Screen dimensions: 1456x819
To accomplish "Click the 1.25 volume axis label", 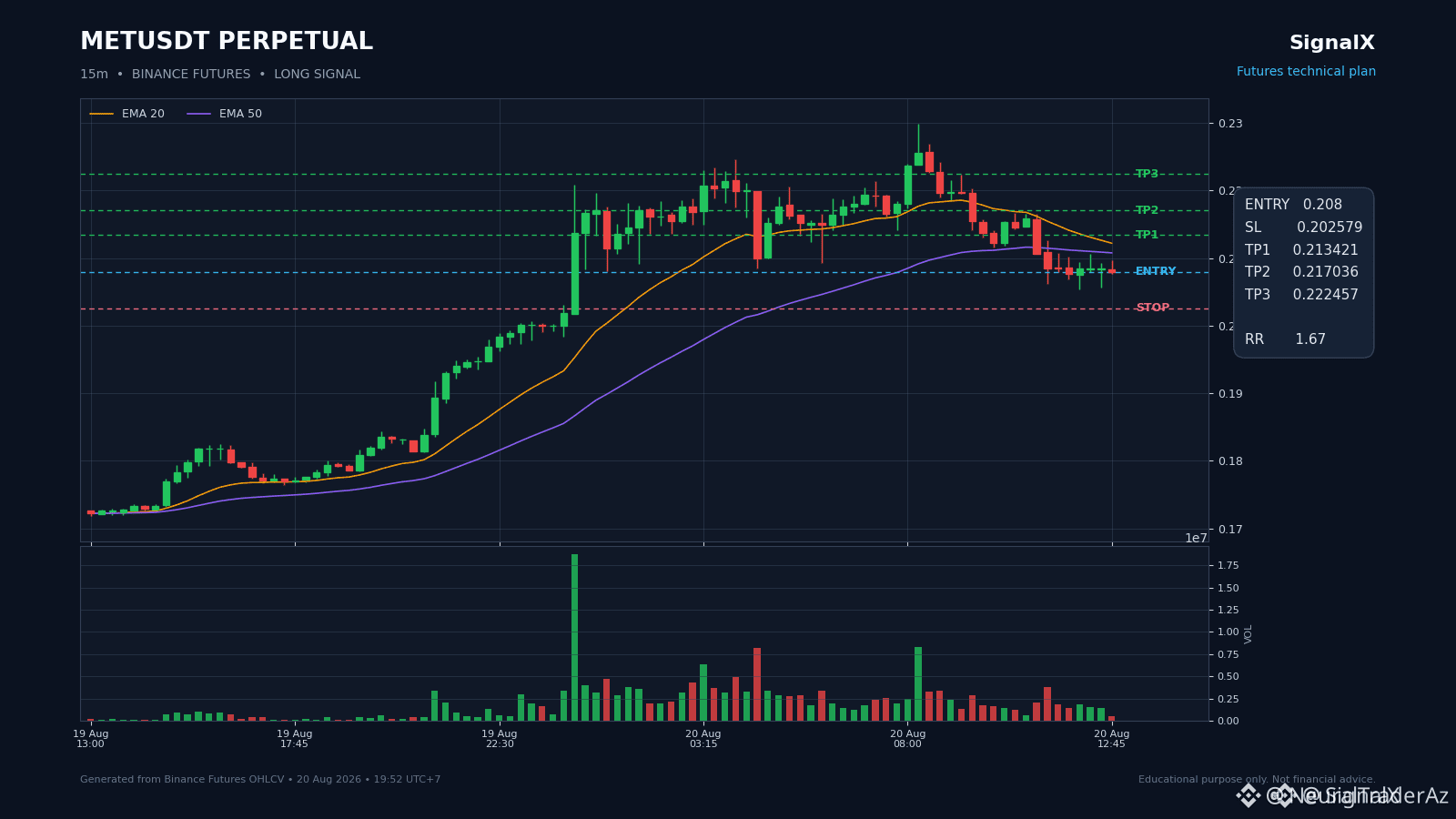I will 1228,611.
